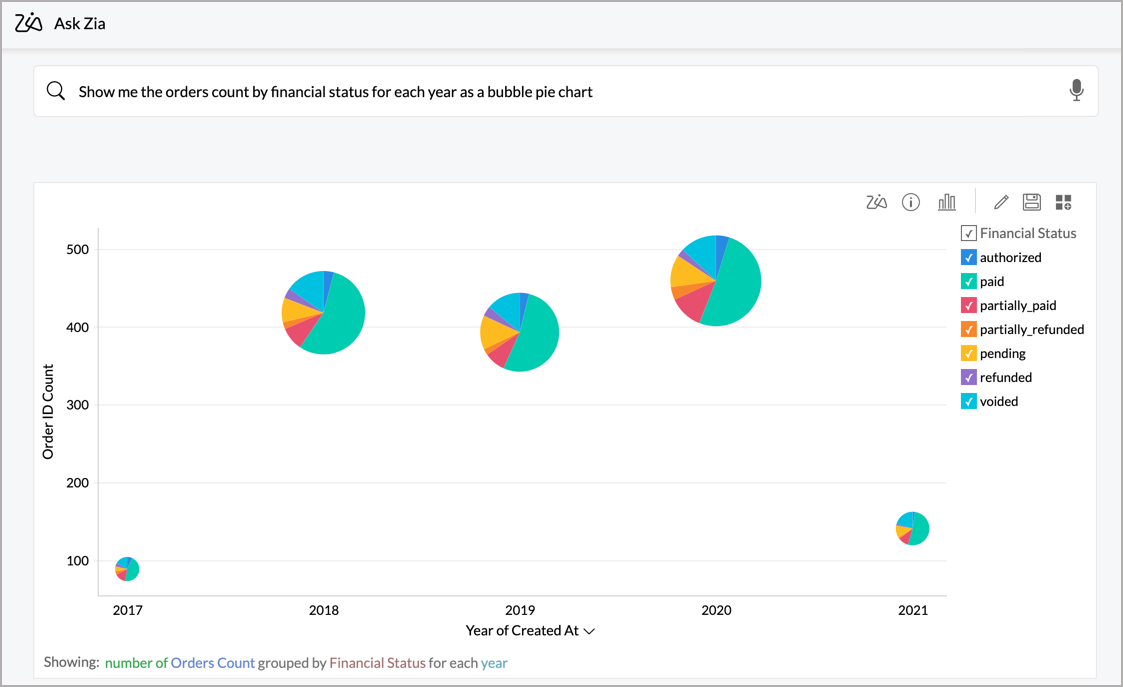Screen dimensions: 1123x687
Task: Toggle the voided legend checkbox
Action: 968,402
